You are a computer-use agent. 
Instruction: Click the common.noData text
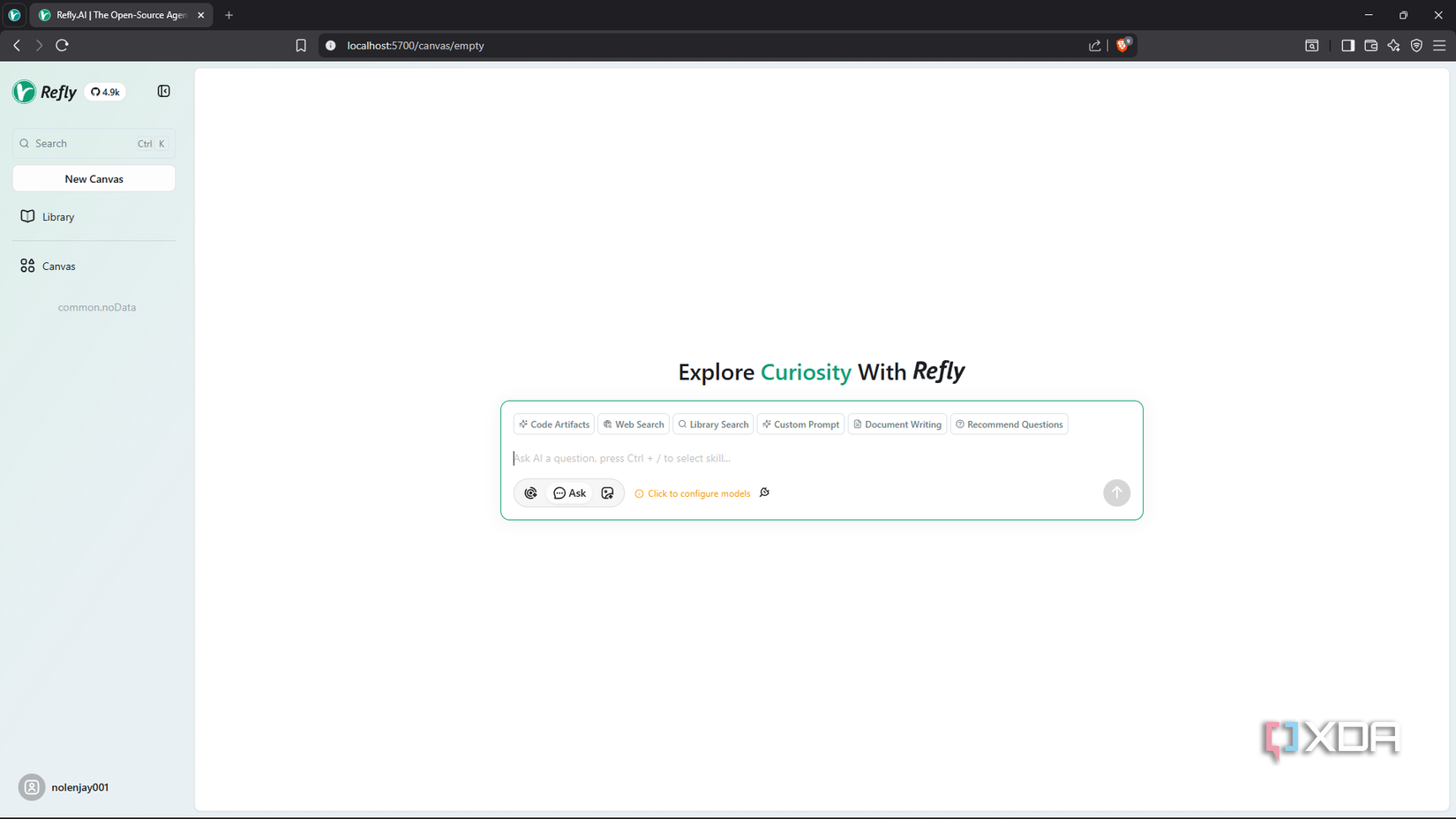[x=97, y=307]
